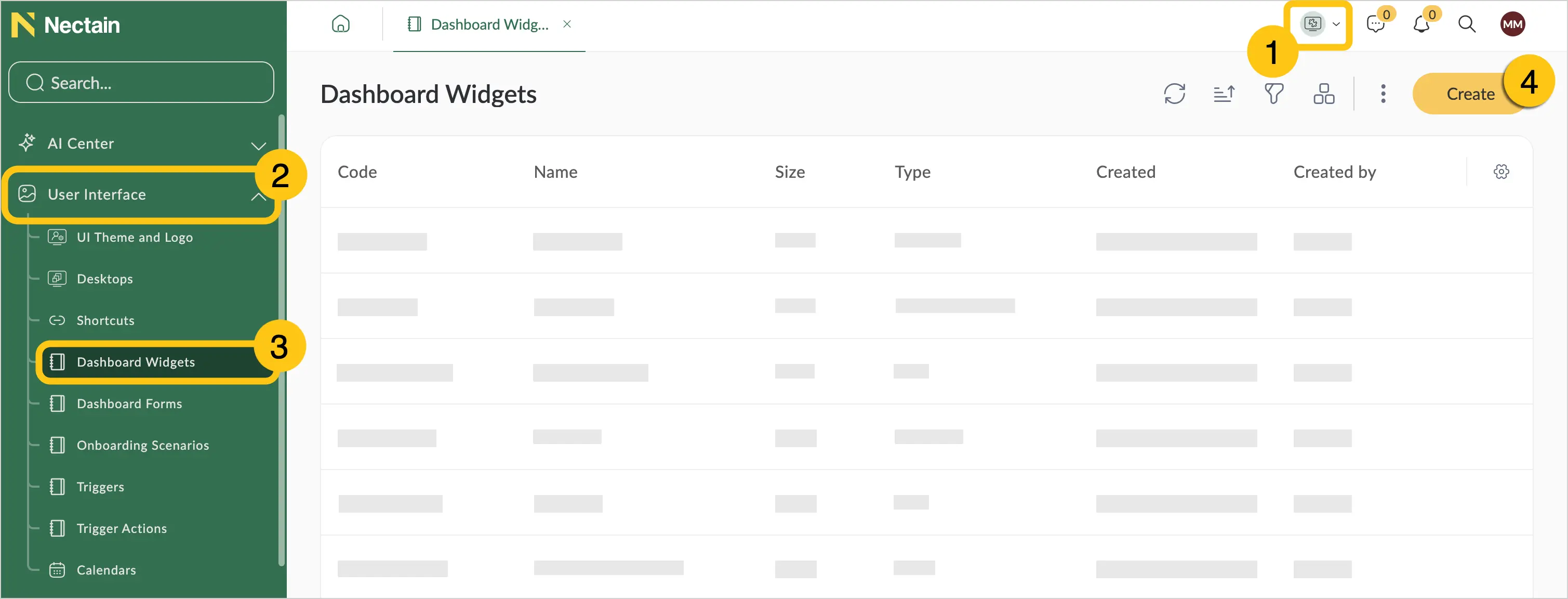Go to the home tab icon
The image size is (1568, 599).
pyautogui.click(x=340, y=24)
